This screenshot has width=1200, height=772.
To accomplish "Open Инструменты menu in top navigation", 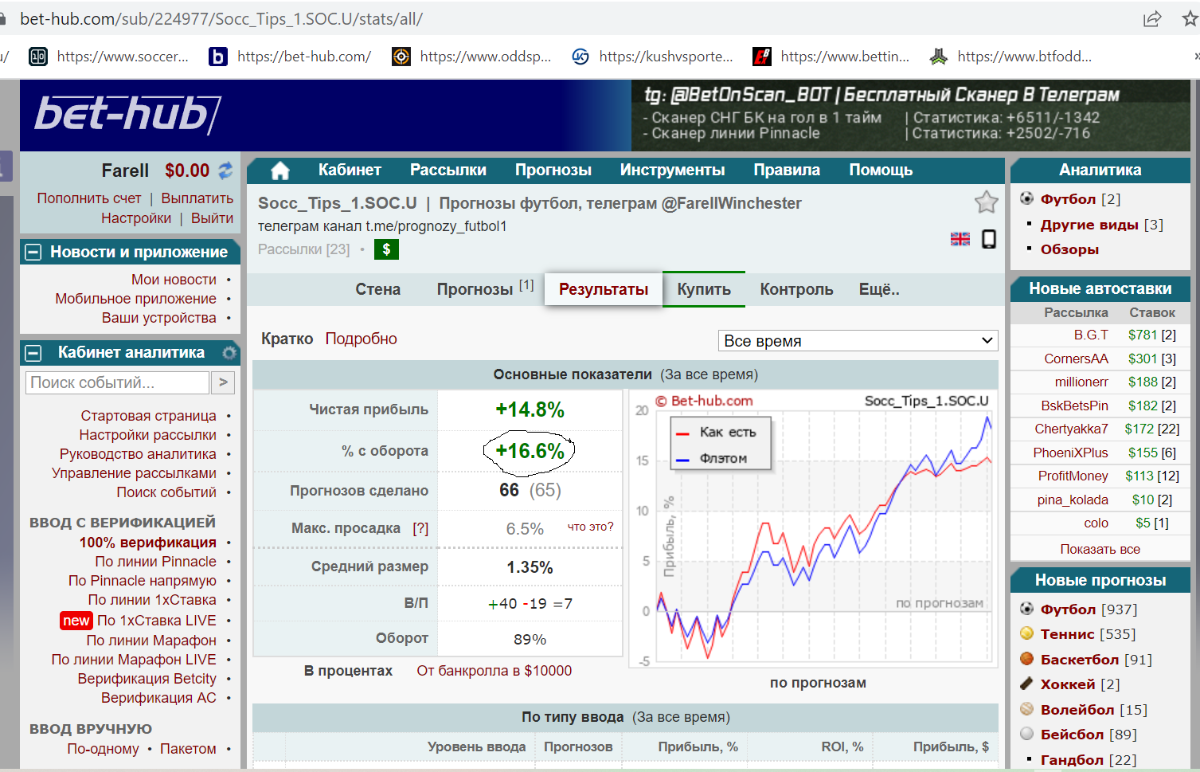I will pos(672,170).
